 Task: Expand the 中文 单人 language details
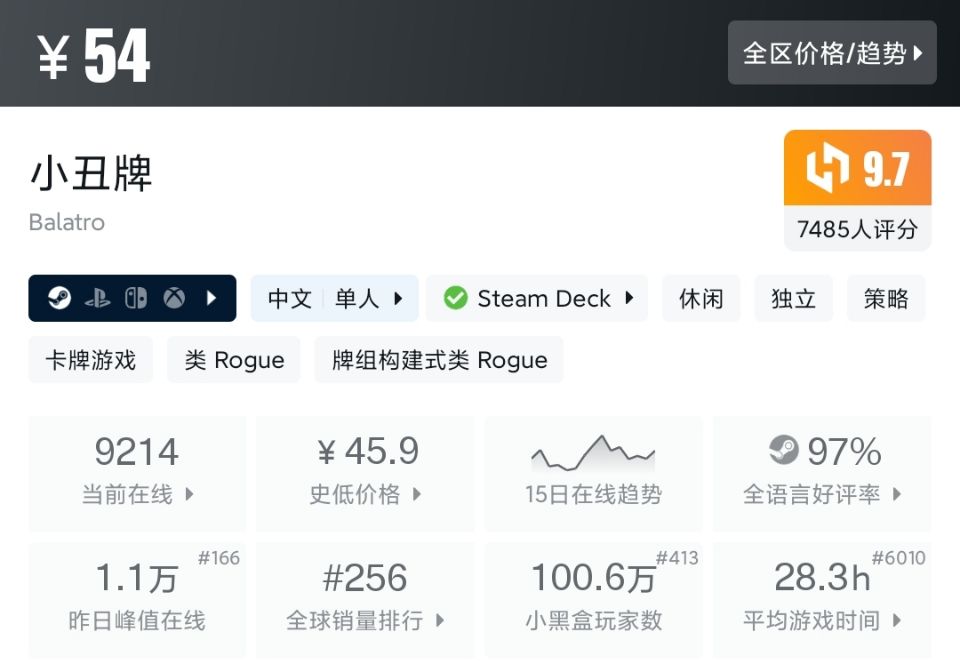pyautogui.click(x=334, y=298)
